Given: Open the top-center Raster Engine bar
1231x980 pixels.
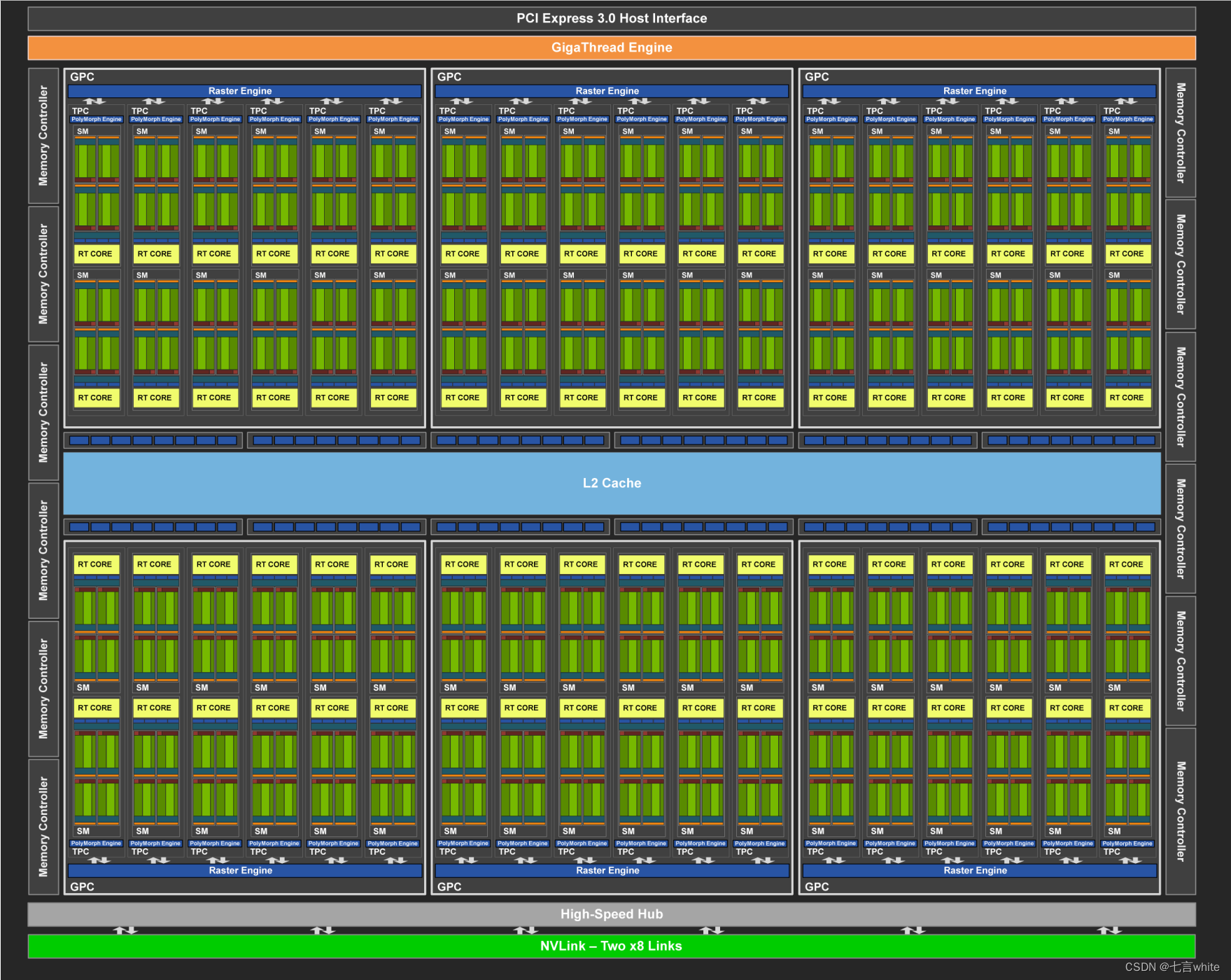Looking at the screenshot, I should tap(610, 91).
